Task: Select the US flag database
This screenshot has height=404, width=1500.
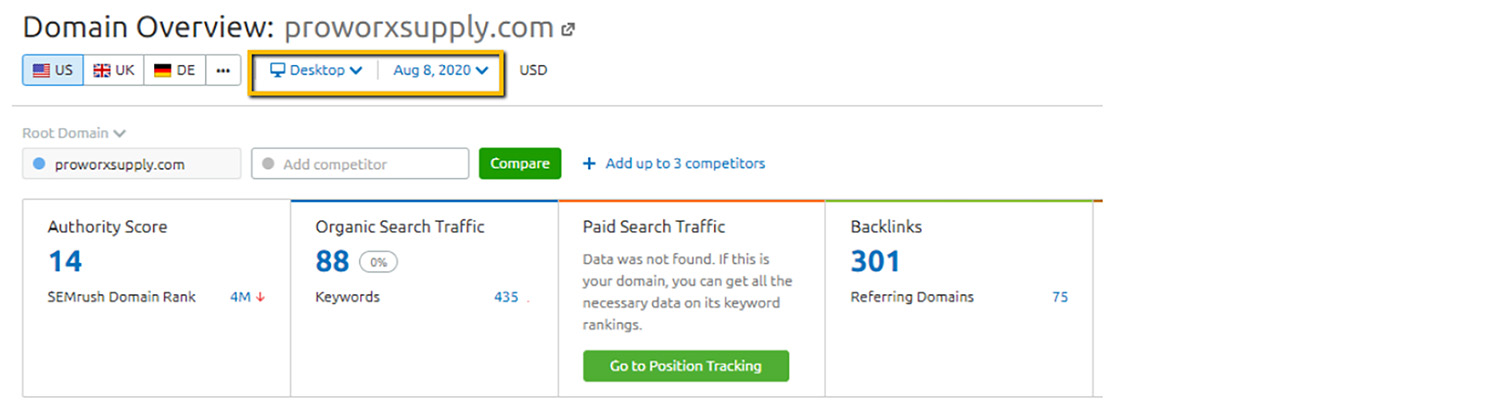Action: coord(53,70)
